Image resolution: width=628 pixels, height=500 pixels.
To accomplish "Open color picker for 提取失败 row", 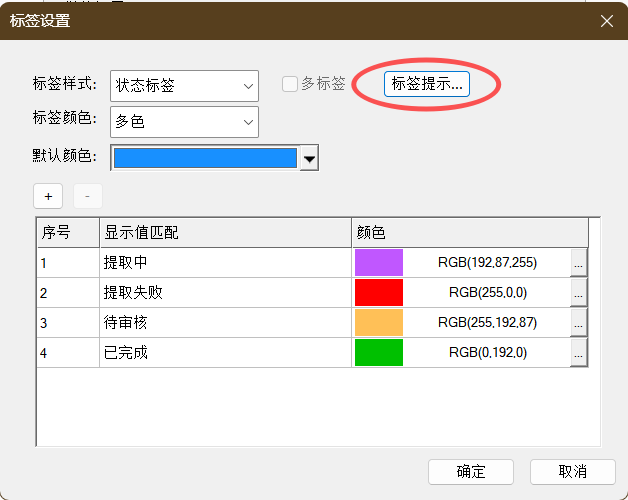I will pyautogui.click(x=578, y=293).
